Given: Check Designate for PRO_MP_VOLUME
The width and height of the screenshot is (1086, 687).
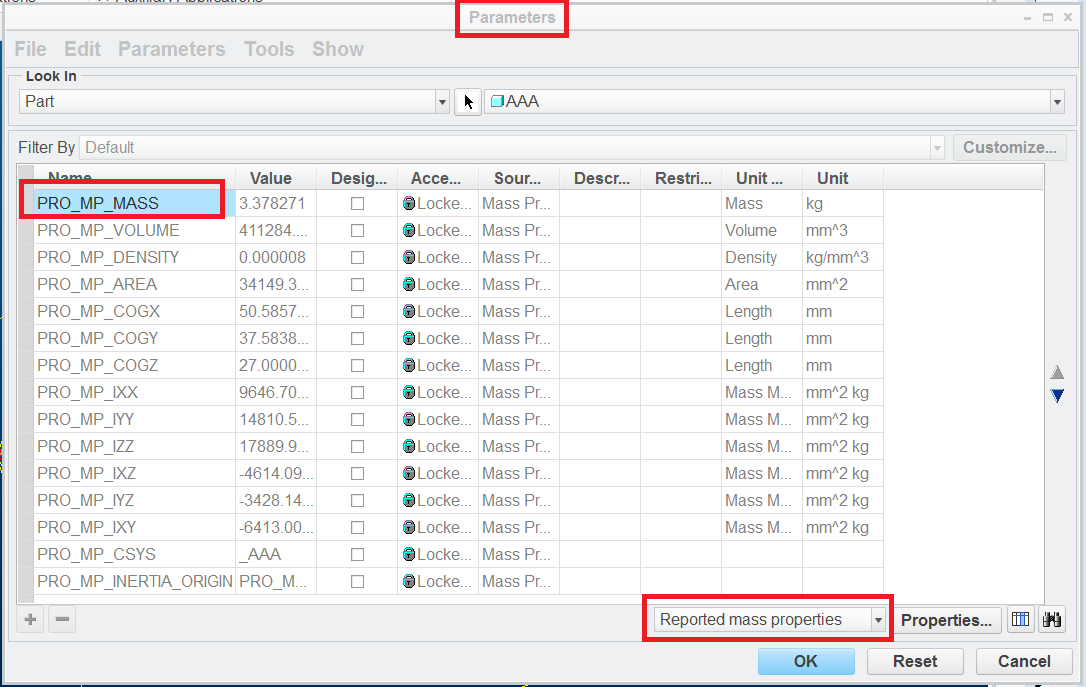Looking at the screenshot, I should (x=356, y=230).
